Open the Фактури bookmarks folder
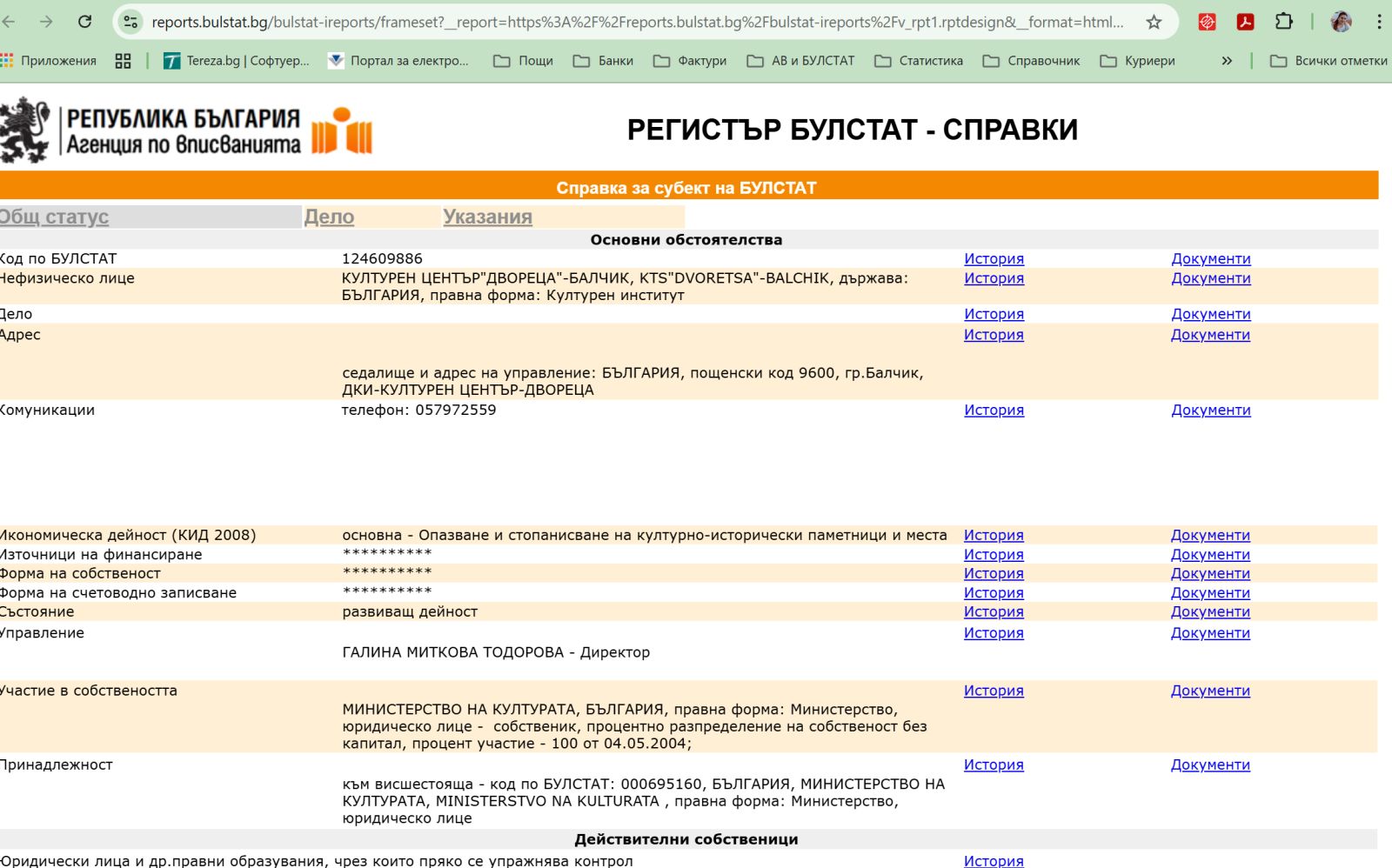Screen dimensions: 1392x868 pyautogui.click(x=690, y=61)
